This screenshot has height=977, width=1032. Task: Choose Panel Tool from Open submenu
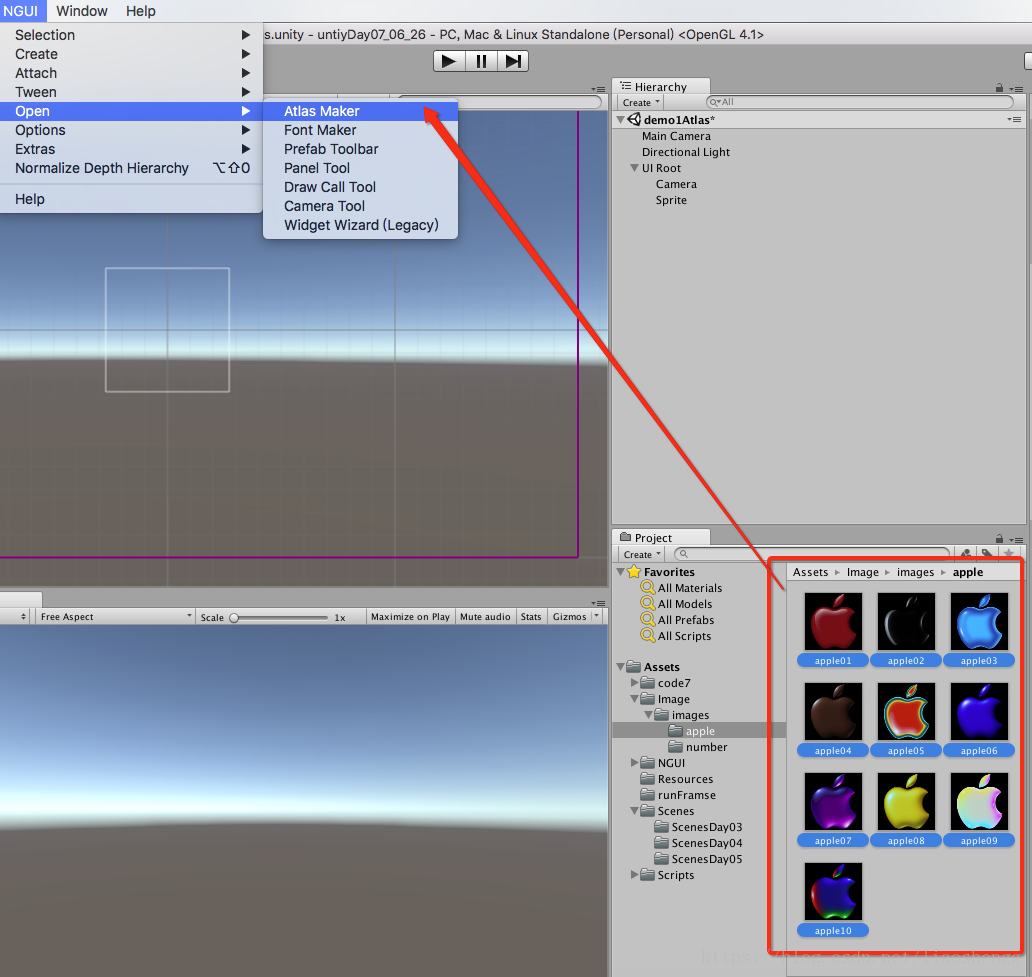pyautogui.click(x=360, y=169)
